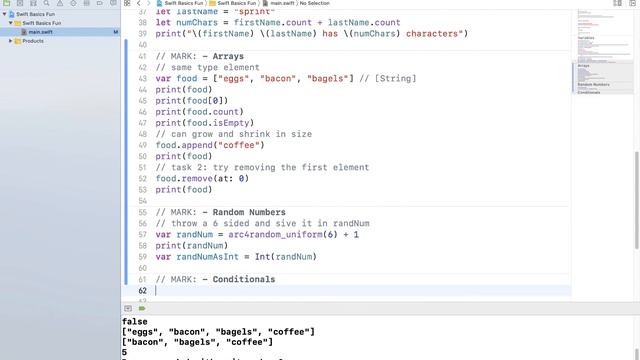The image size is (640, 360).
Task: Go forward in editor history
Action: click(x=148, y=3)
